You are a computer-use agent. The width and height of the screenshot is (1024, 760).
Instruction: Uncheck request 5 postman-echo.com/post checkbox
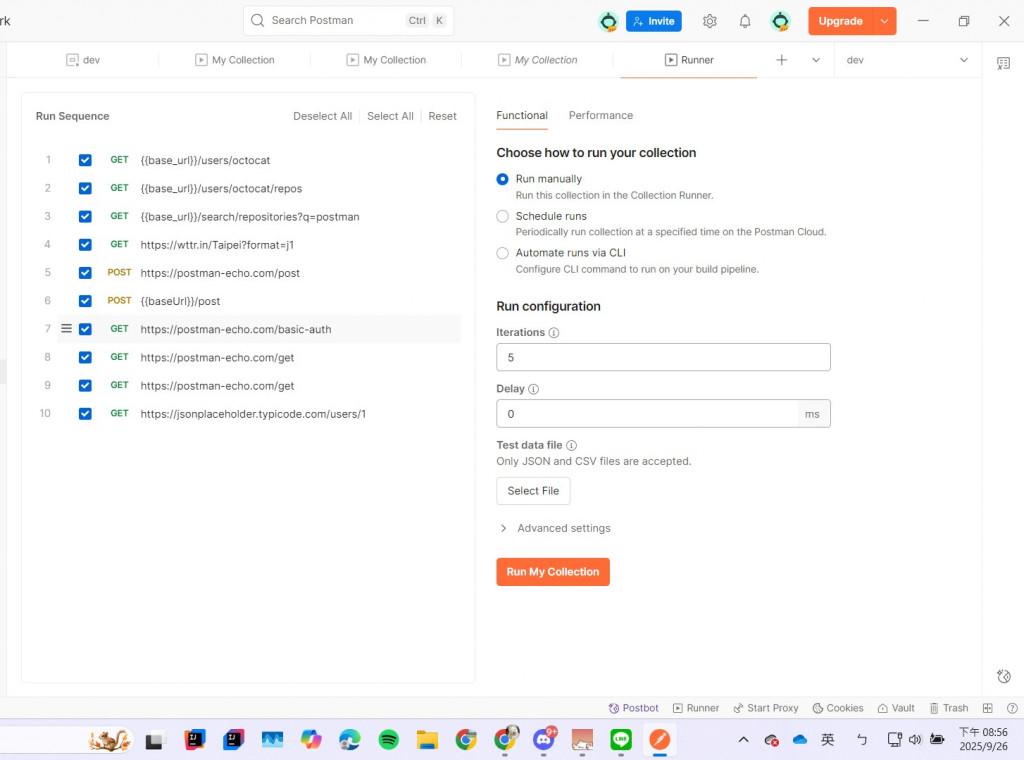[x=85, y=272]
